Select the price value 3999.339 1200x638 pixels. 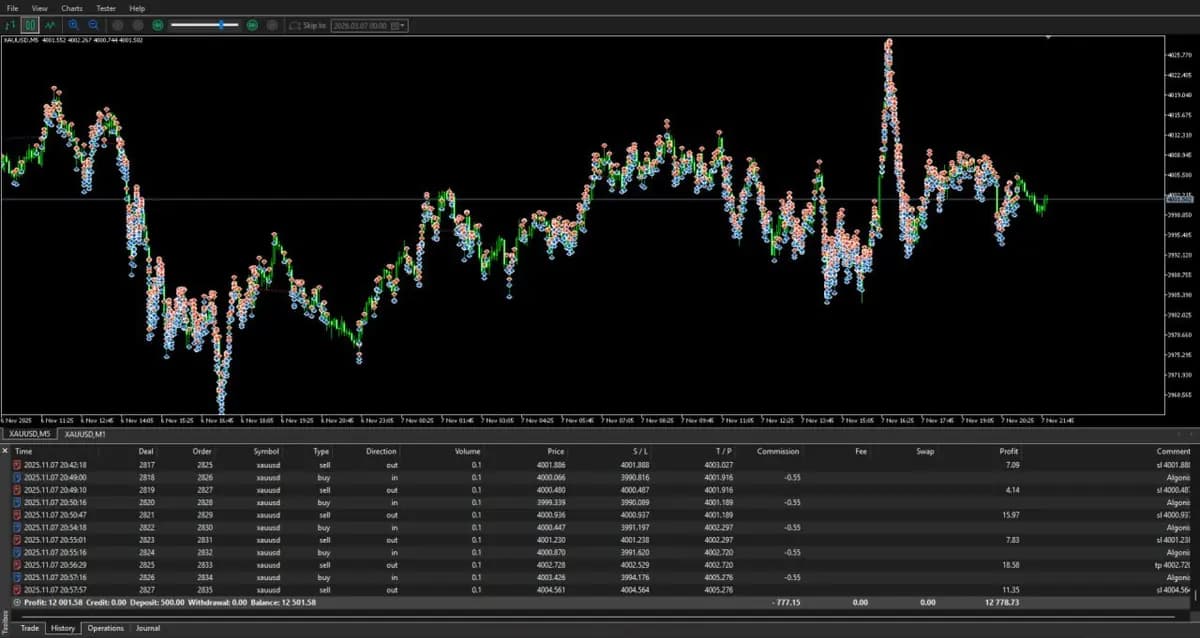tap(551, 502)
